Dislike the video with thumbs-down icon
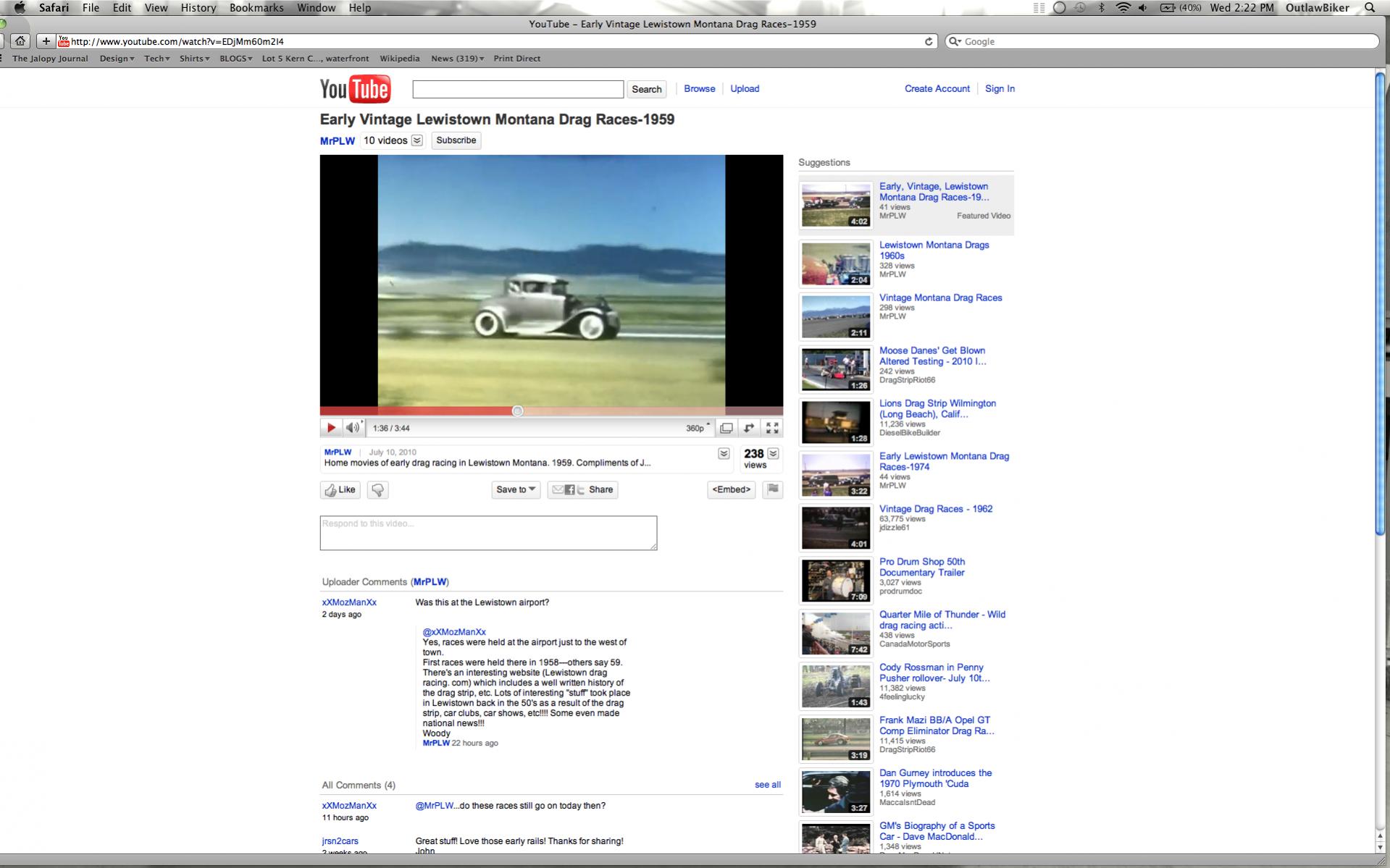Viewport: 1390px width, 868px height. click(x=378, y=490)
